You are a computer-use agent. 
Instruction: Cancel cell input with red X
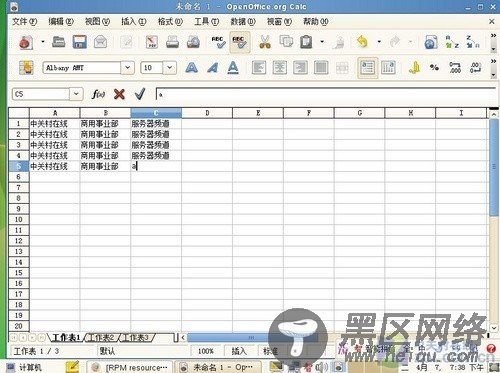tap(119, 94)
